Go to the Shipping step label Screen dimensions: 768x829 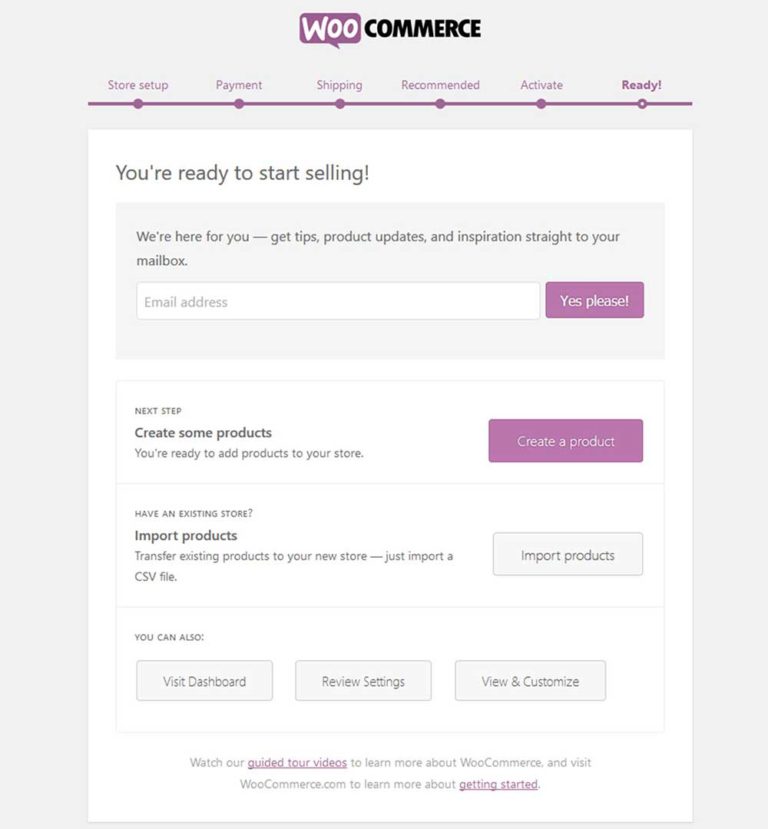pos(339,85)
